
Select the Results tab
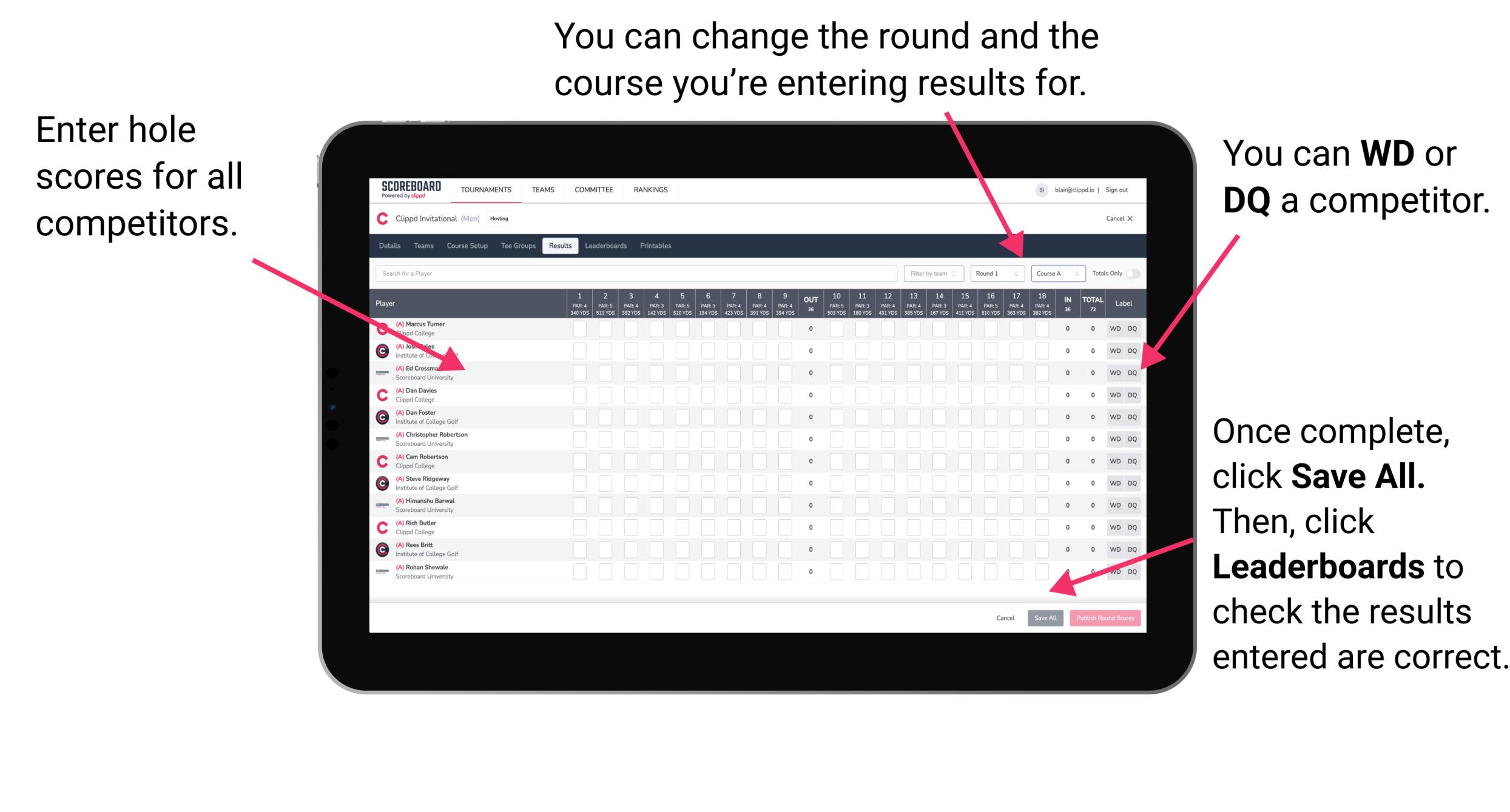(563, 247)
